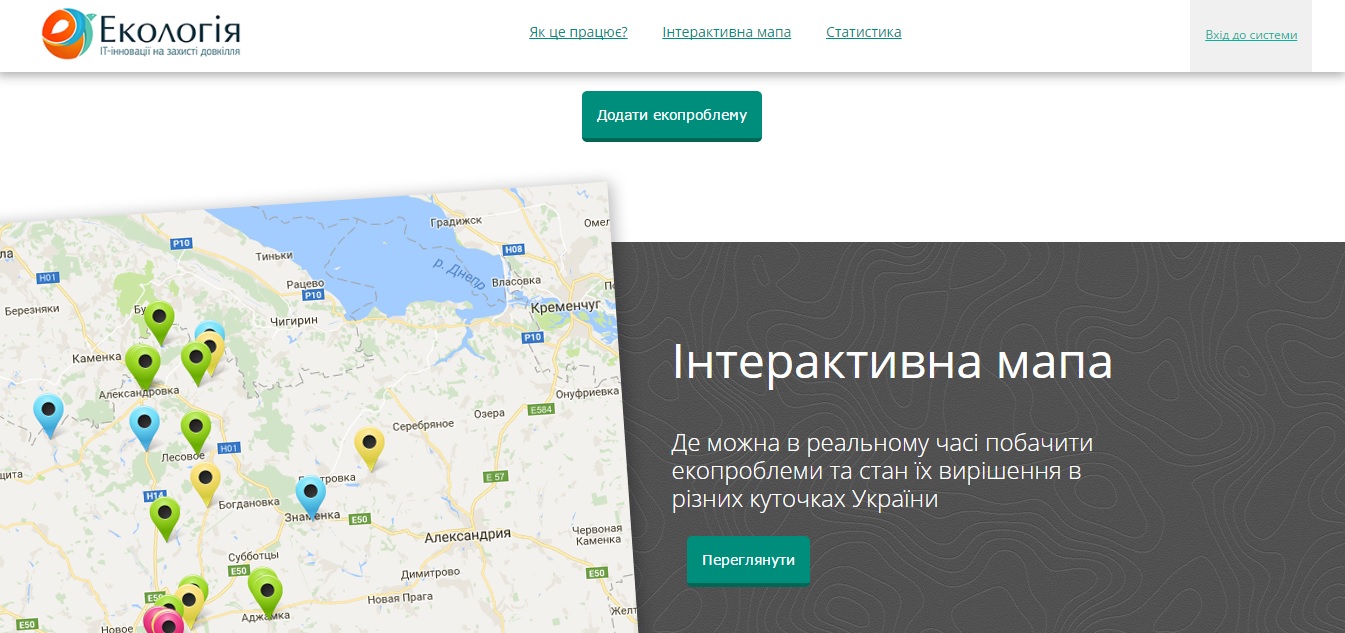Screen dimensions: 1345x633
Task: Click the Екологія site logo
Action: [x=141, y=33]
